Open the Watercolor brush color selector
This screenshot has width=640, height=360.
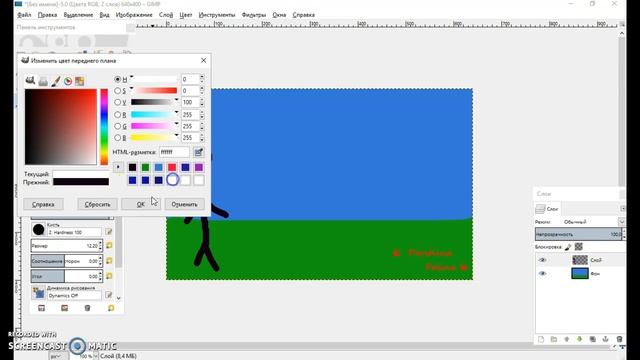click(x=56, y=81)
